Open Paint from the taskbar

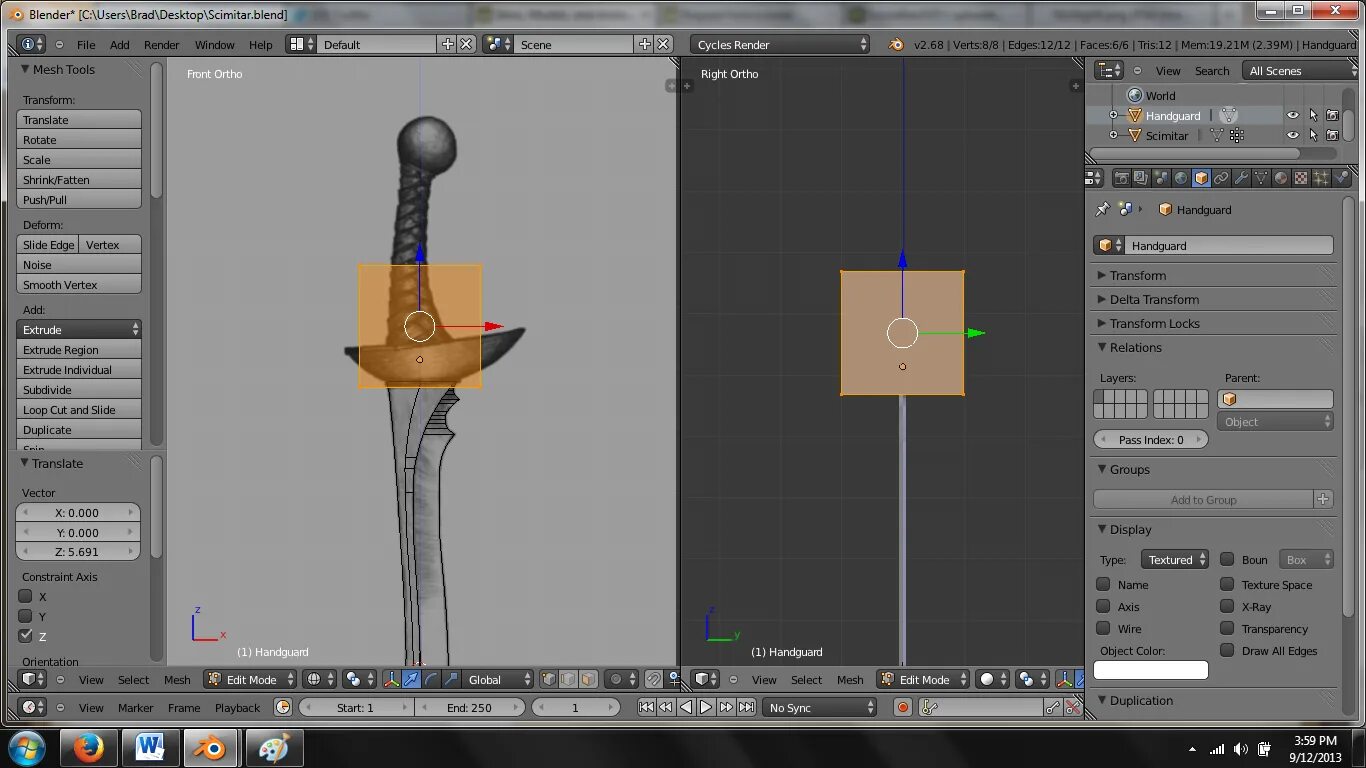(273, 747)
